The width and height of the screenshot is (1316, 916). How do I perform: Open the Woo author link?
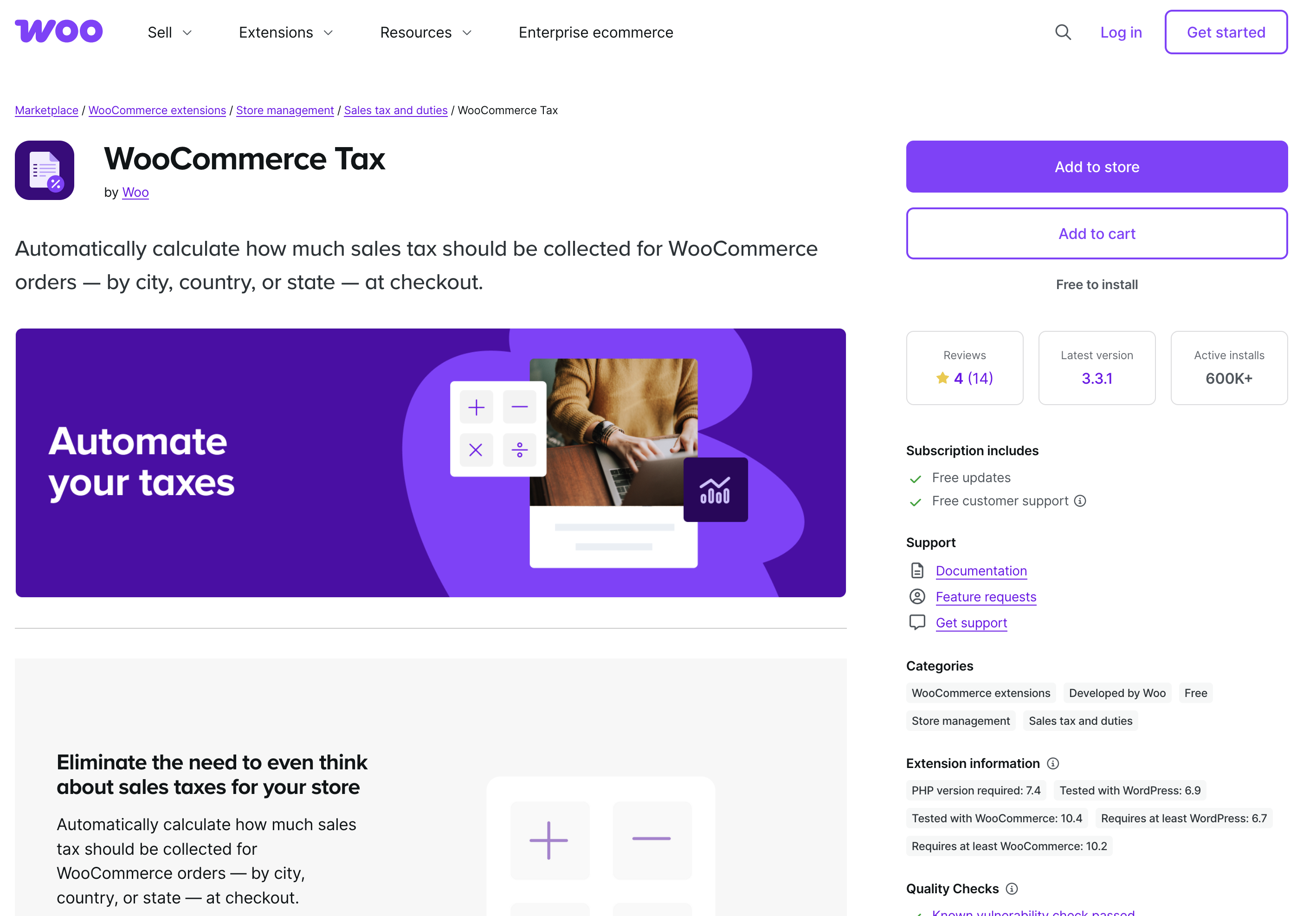[135, 192]
